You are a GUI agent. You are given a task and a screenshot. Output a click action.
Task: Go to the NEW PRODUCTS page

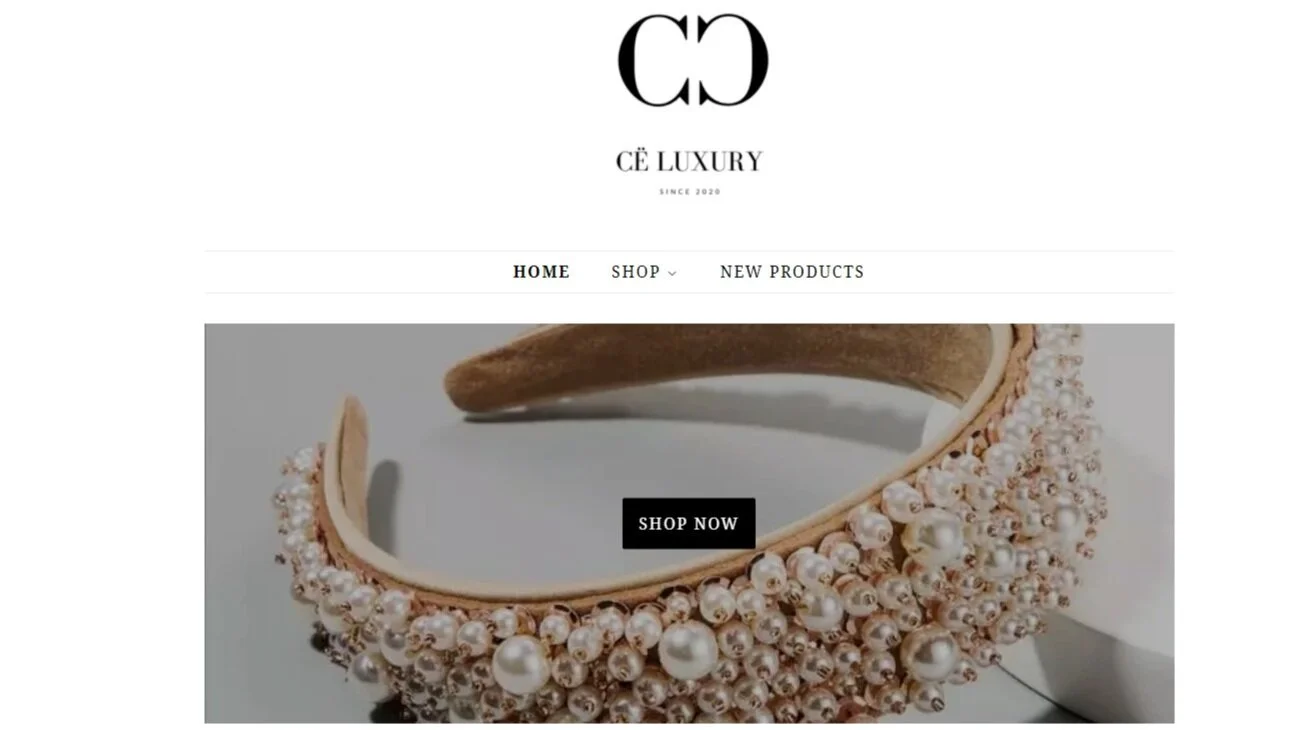[x=792, y=272]
